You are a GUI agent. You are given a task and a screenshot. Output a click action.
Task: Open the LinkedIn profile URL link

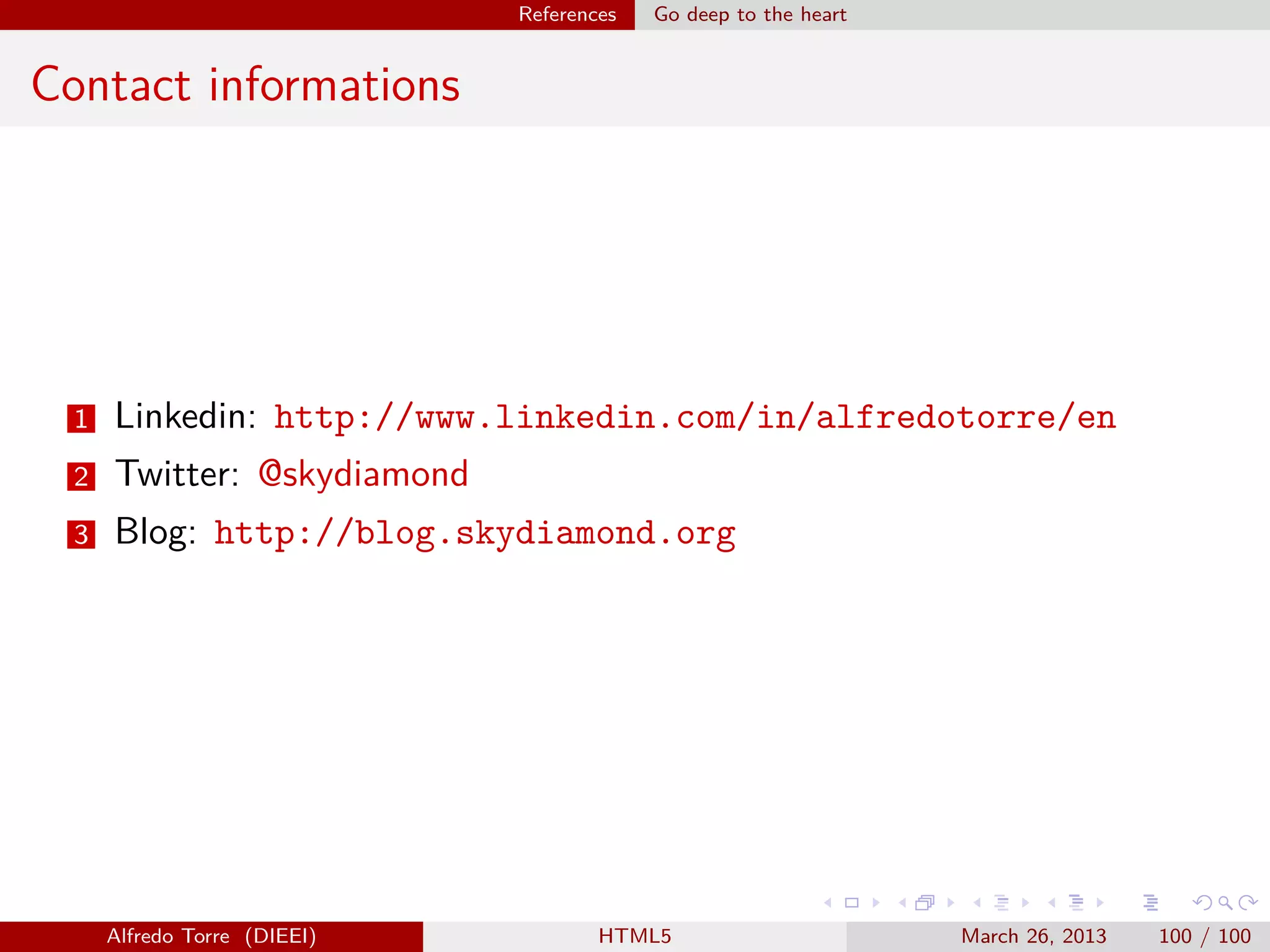695,417
